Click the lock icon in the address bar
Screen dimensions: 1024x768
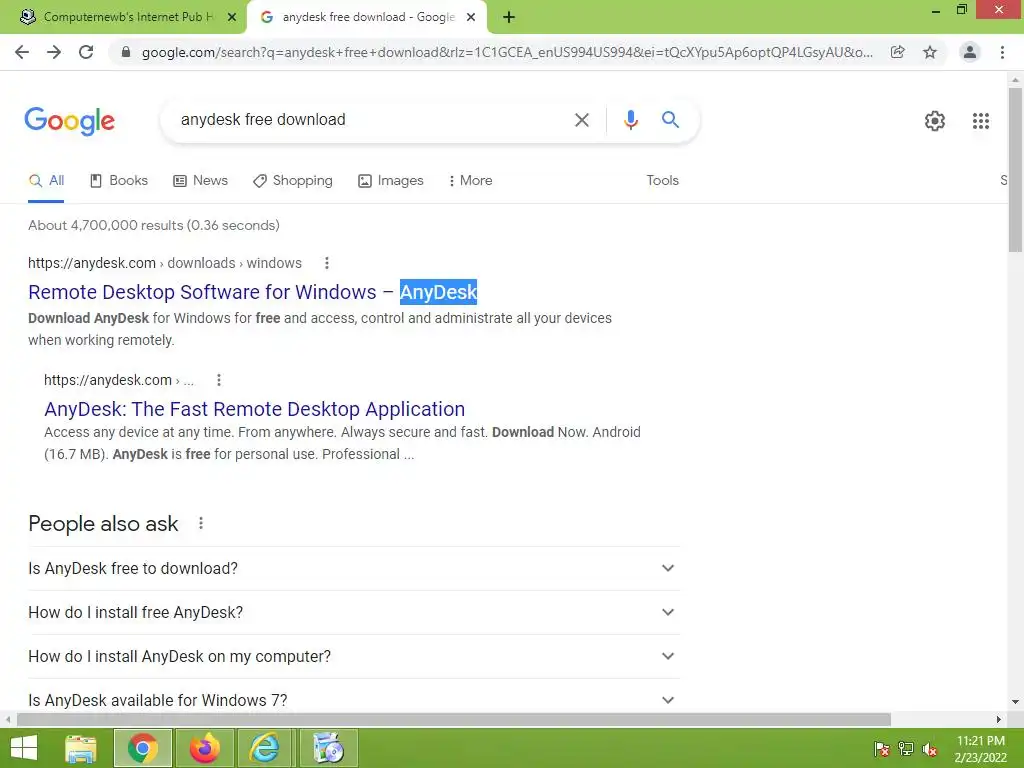(126, 52)
